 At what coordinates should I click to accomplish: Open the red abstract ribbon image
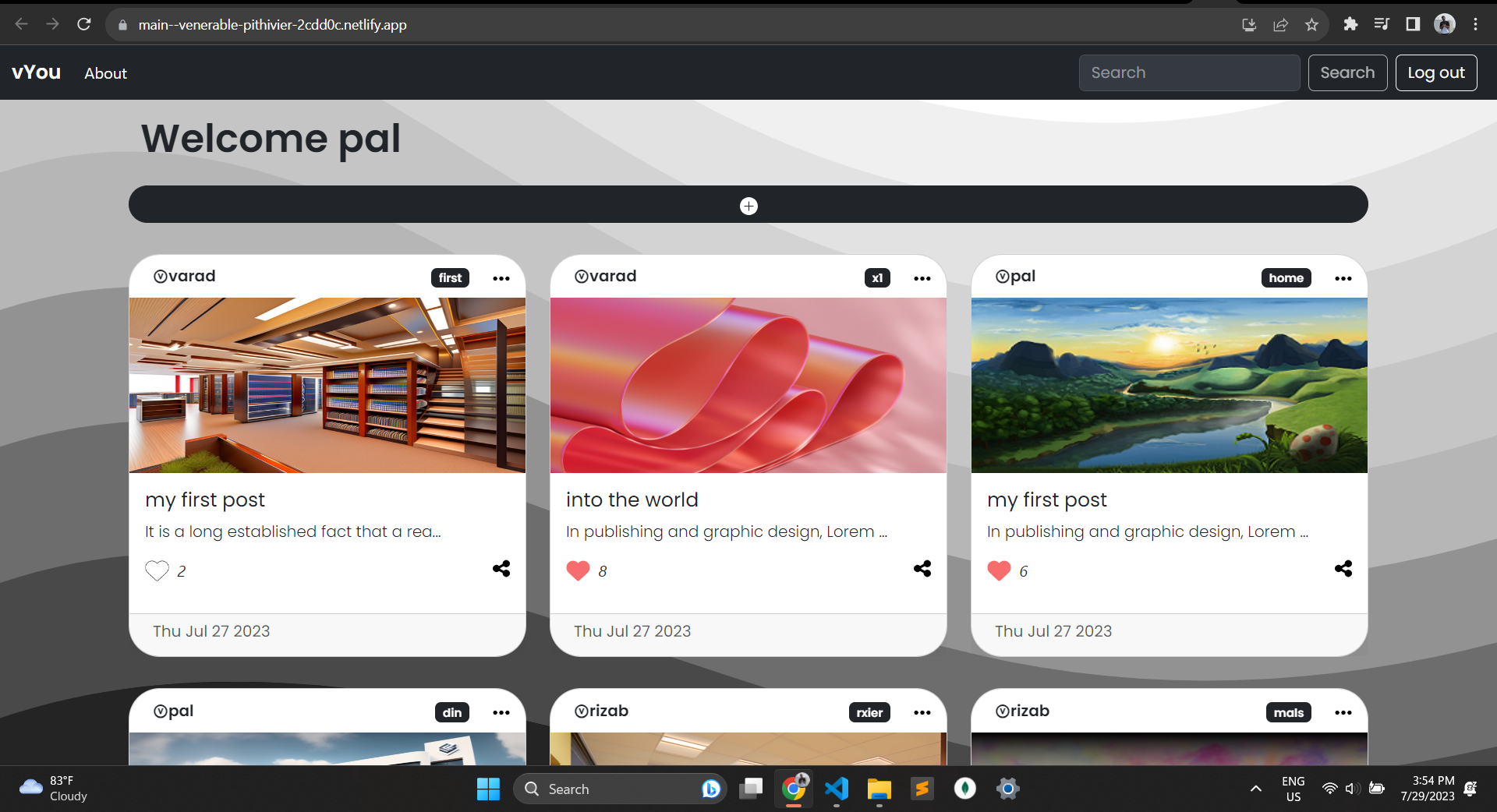(748, 385)
